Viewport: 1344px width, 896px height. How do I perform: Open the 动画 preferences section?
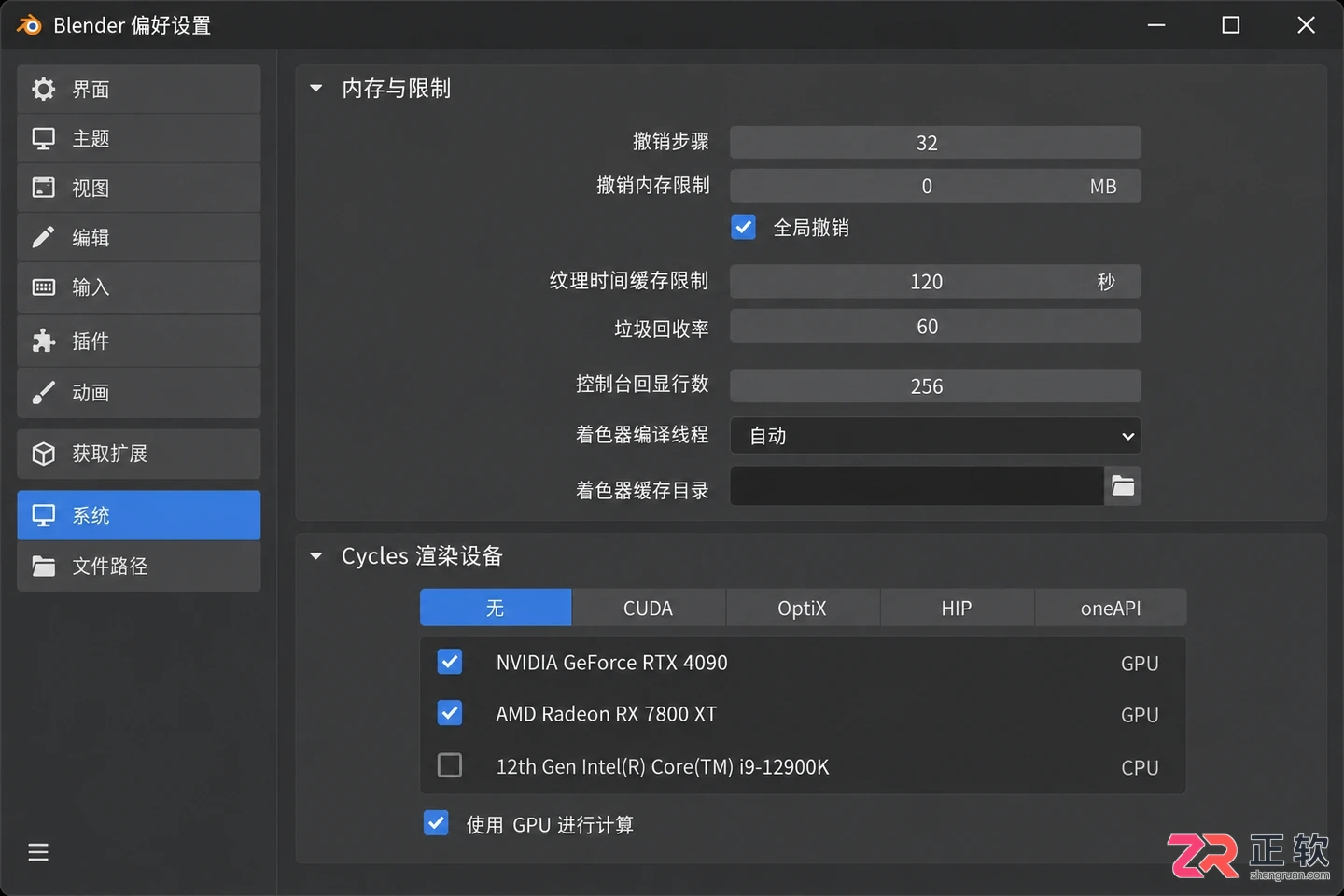[139, 393]
